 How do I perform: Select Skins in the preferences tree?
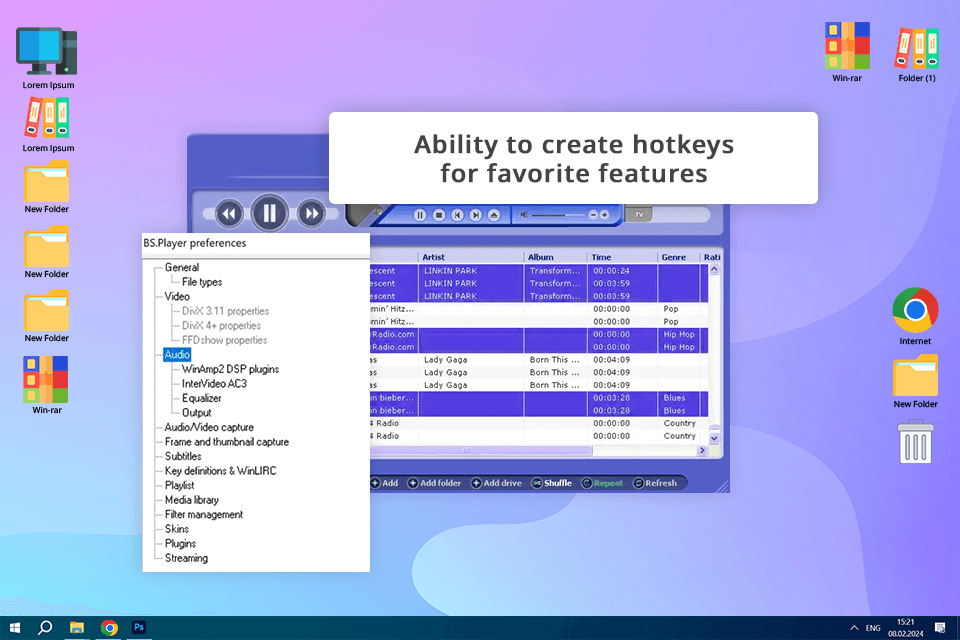pyautogui.click(x=177, y=529)
